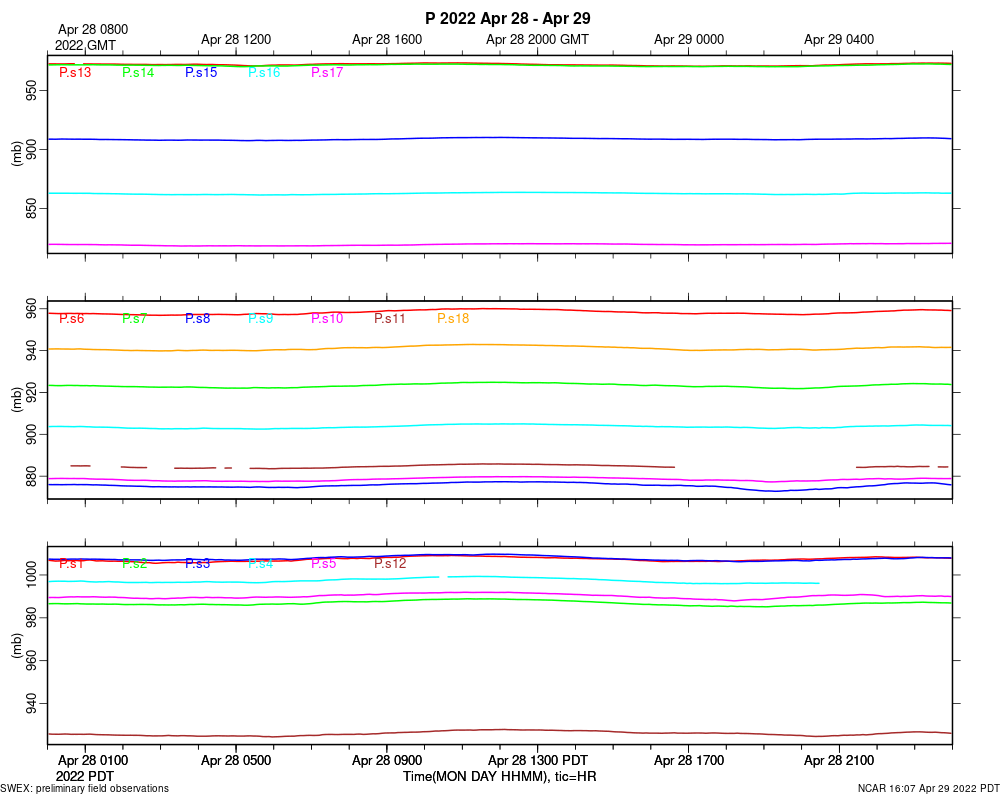Click the bottom axis label 'Apr 28 0500'
Screen dimensions: 1000x800
point(236,760)
